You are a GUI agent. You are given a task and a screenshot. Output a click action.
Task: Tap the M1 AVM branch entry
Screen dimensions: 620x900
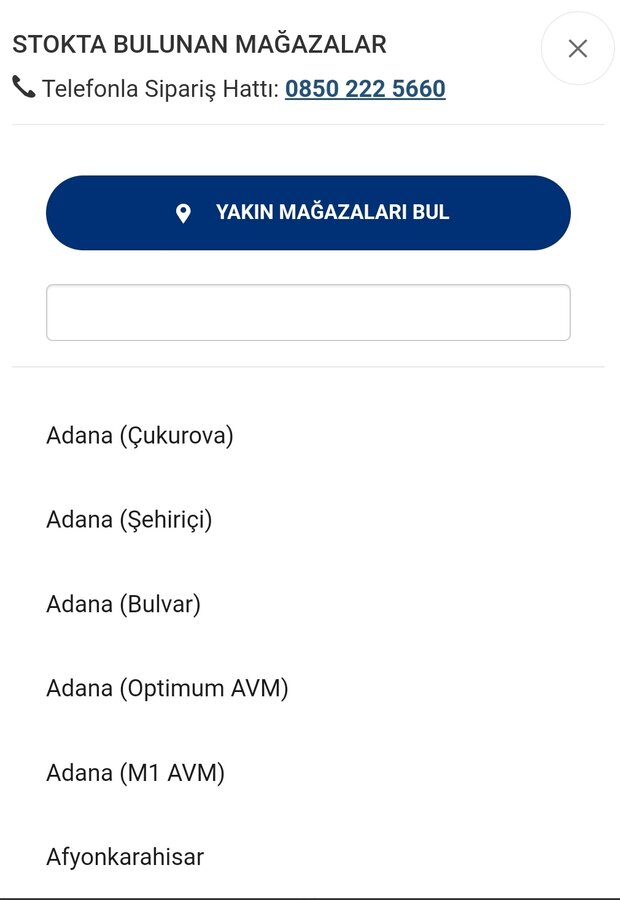click(136, 773)
